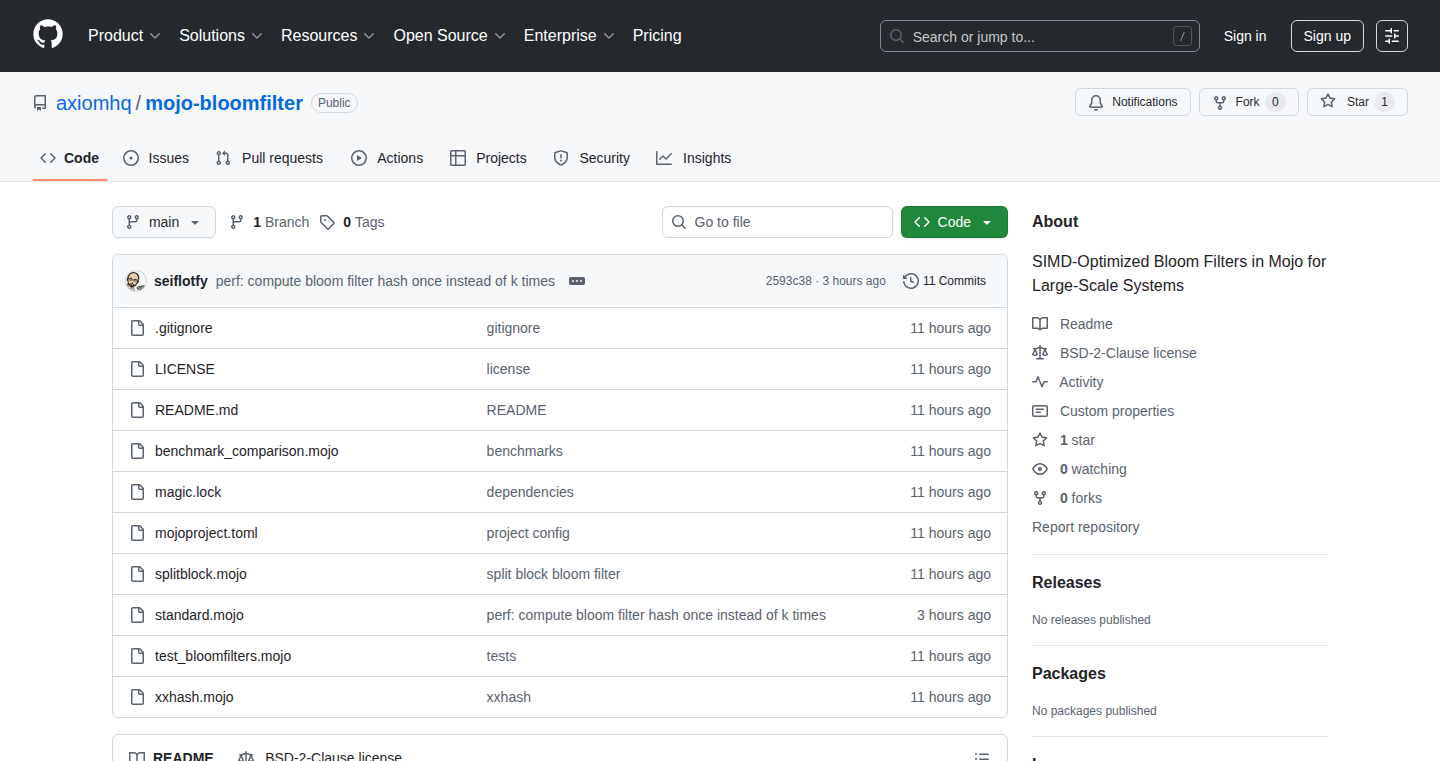Expand the commit message ellipsis icon

point(577,281)
